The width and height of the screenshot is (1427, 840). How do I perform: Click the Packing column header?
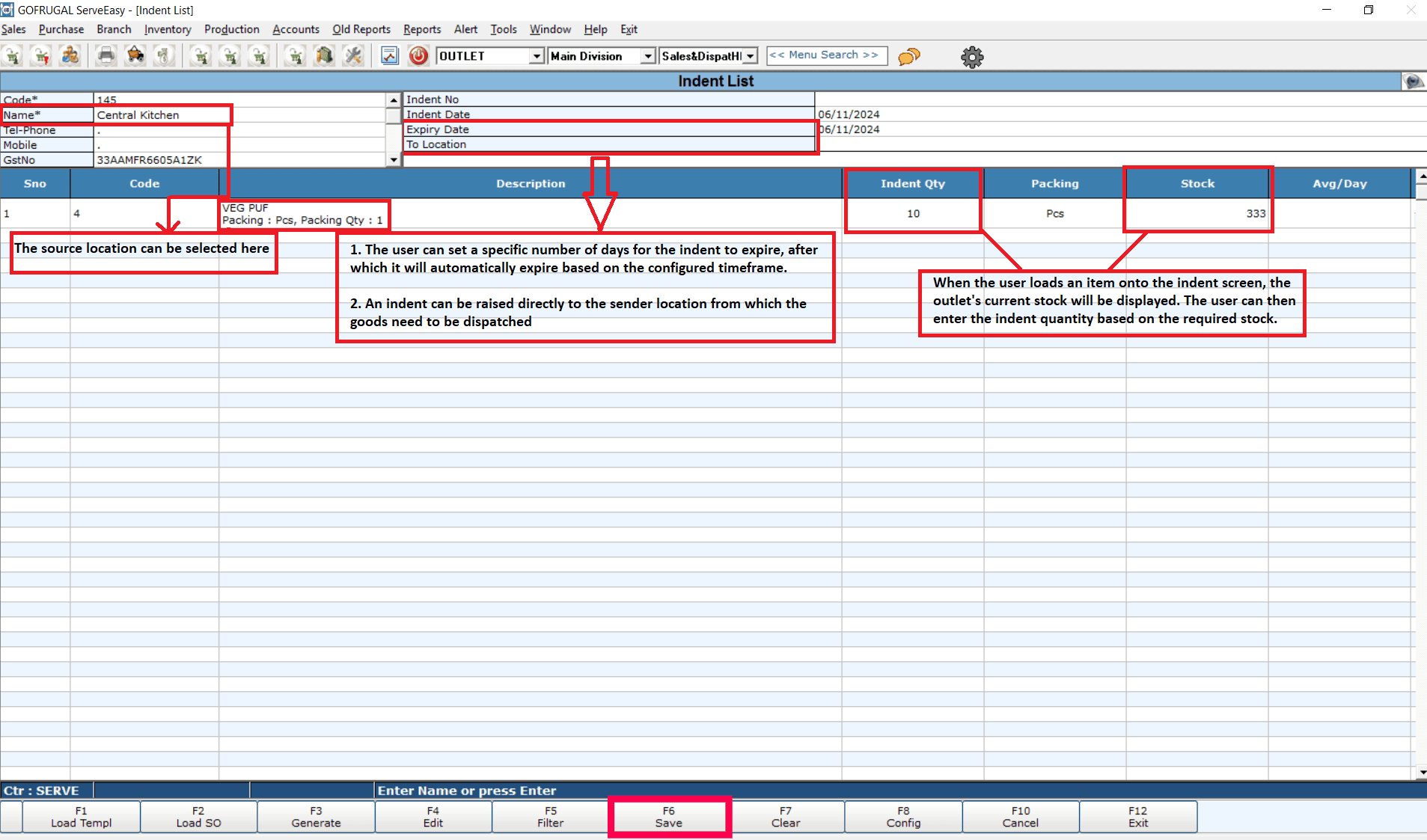[1055, 183]
